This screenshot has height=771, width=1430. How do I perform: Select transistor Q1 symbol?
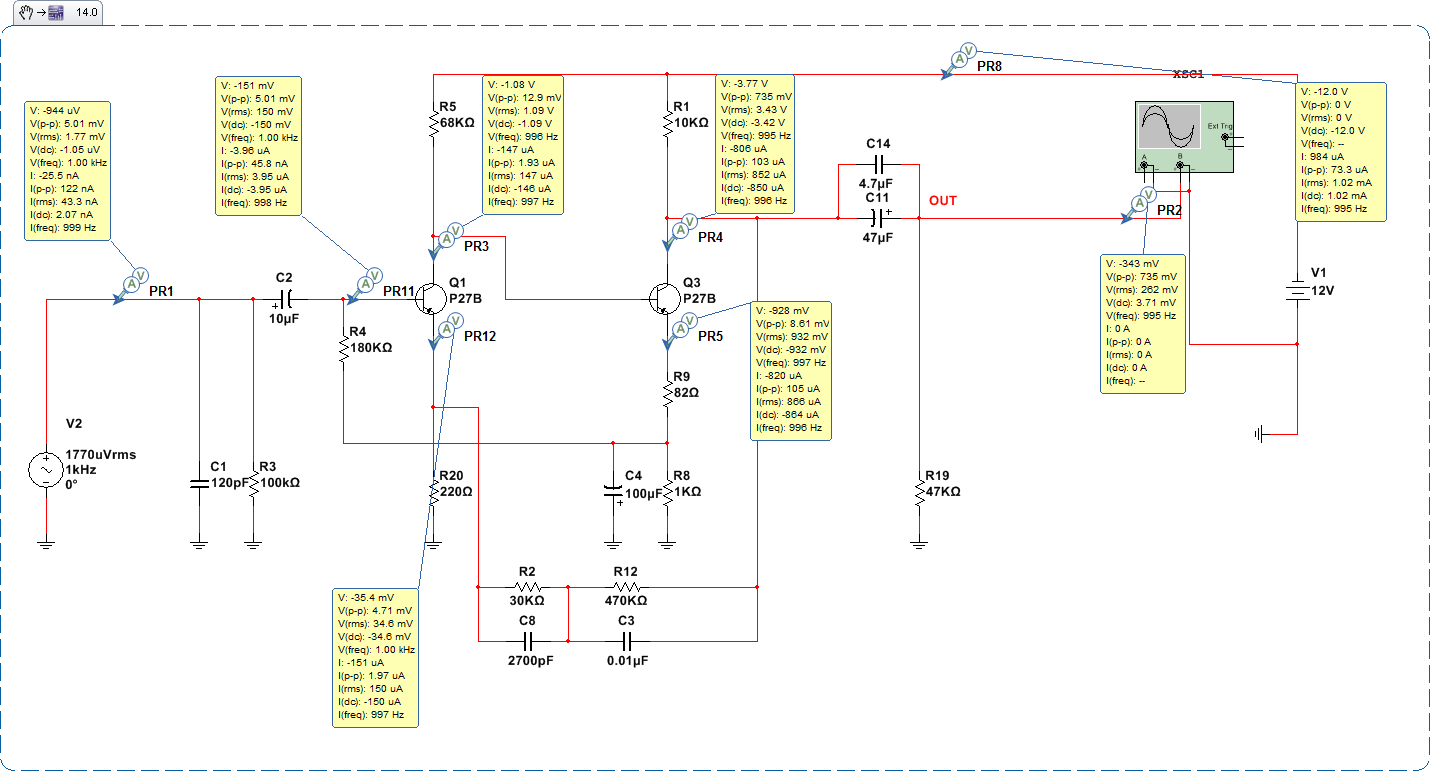point(430,298)
